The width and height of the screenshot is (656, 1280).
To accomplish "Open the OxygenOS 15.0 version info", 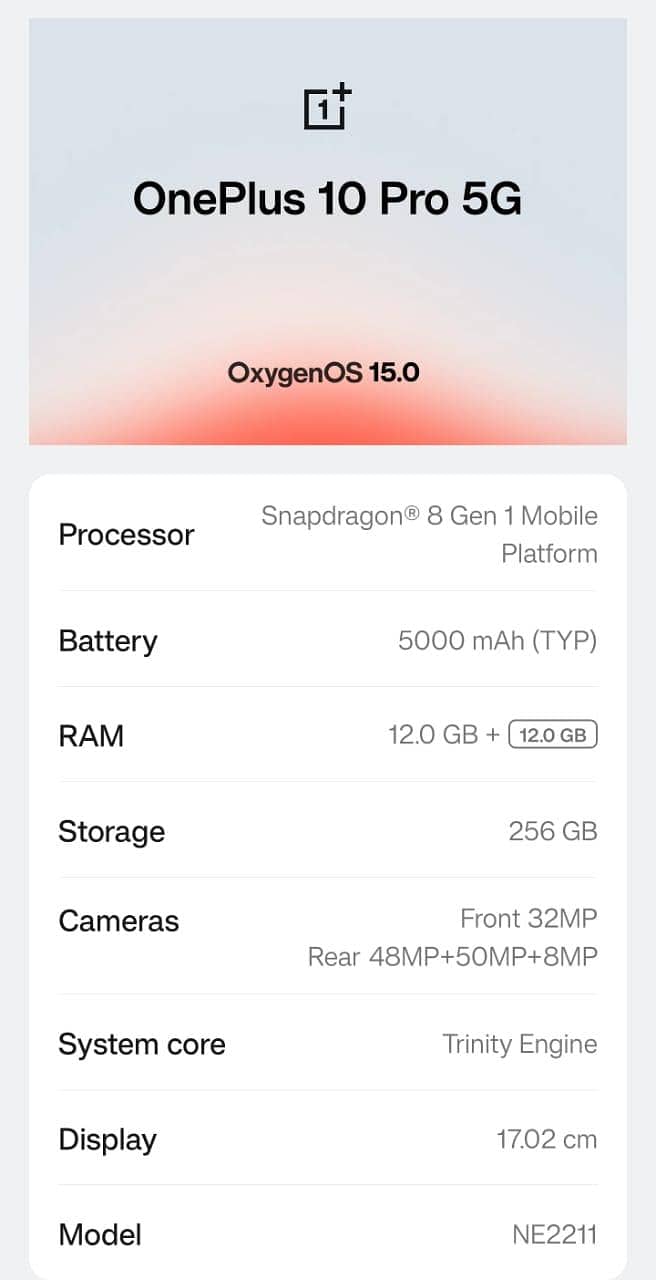I will [x=324, y=373].
